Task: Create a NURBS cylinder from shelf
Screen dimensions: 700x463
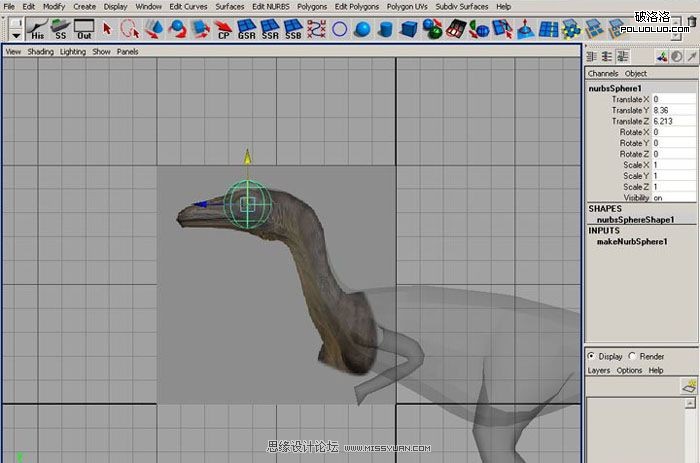Action: click(385, 29)
